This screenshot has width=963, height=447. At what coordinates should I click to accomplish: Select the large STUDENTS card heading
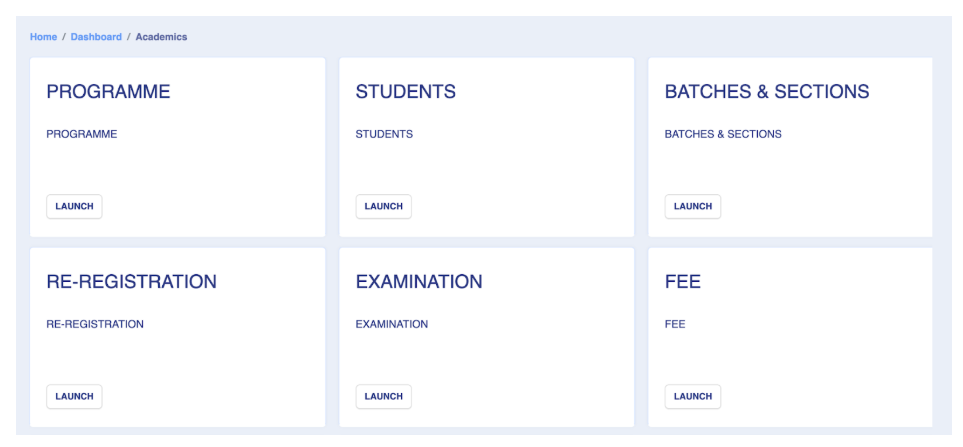(405, 92)
